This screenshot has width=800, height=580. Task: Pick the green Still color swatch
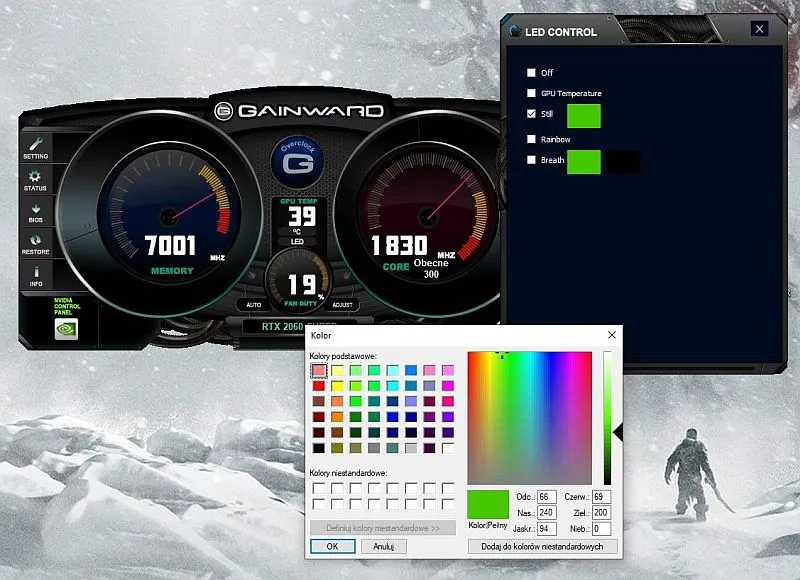click(583, 115)
